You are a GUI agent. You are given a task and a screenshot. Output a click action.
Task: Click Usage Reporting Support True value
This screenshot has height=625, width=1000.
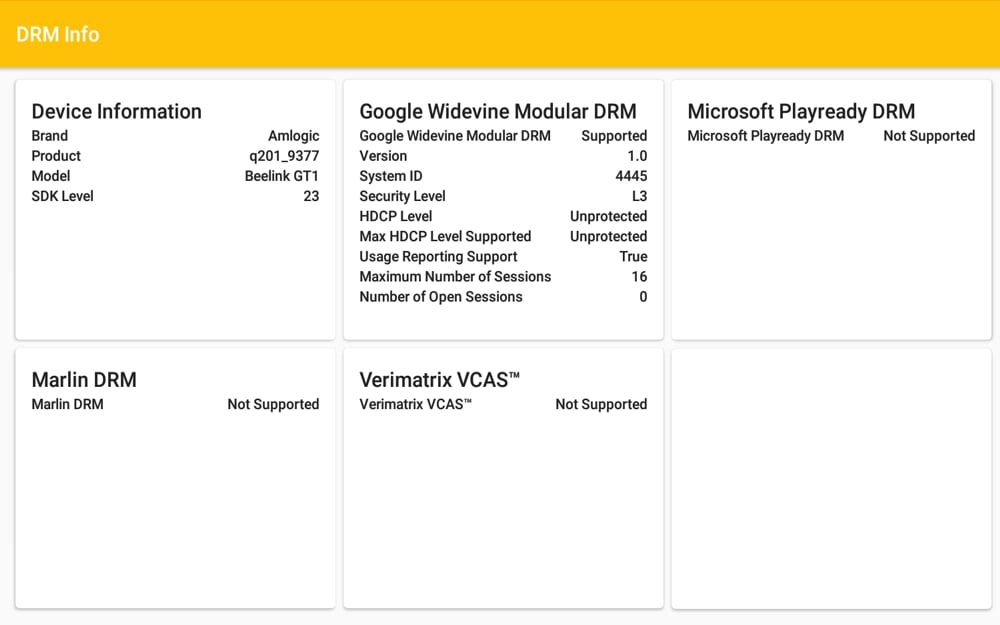point(633,256)
